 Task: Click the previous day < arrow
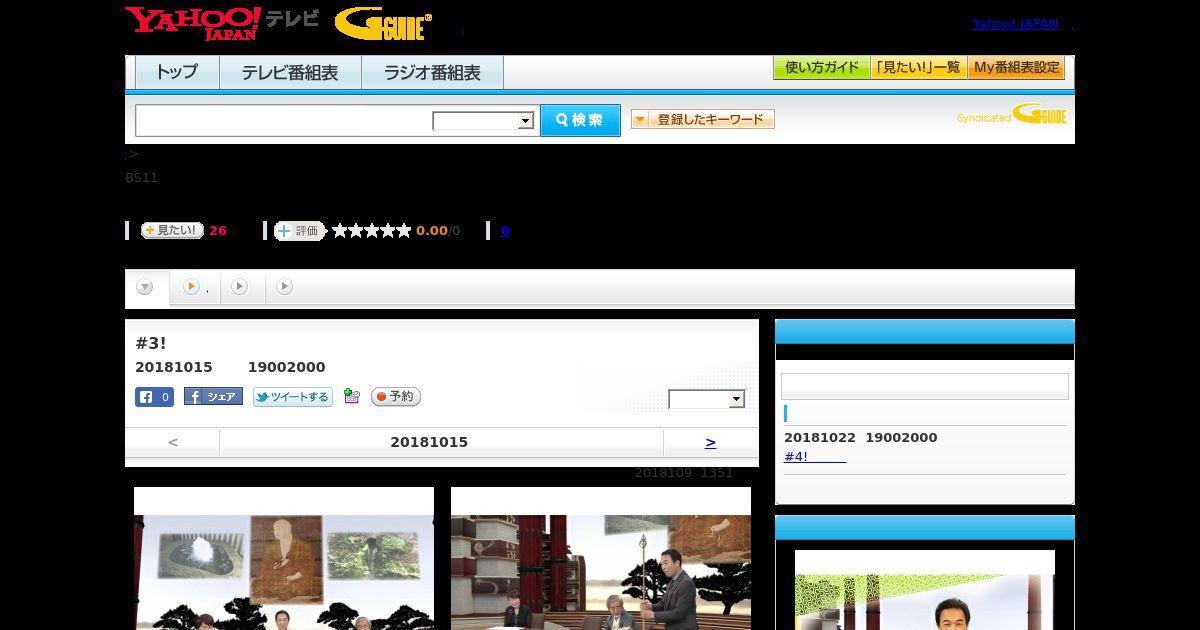click(173, 442)
